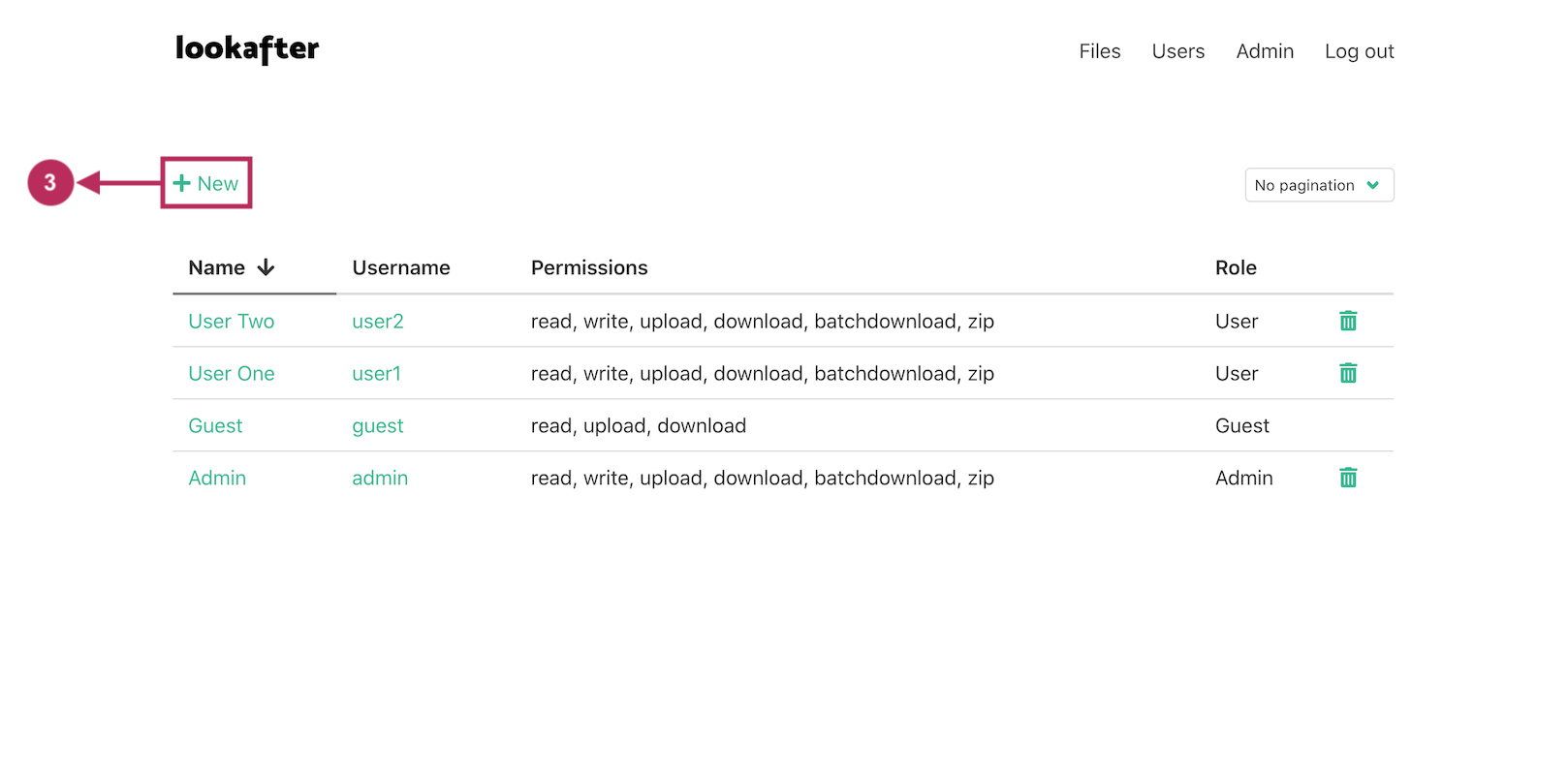Click the Name sort arrow icon

pos(266,267)
